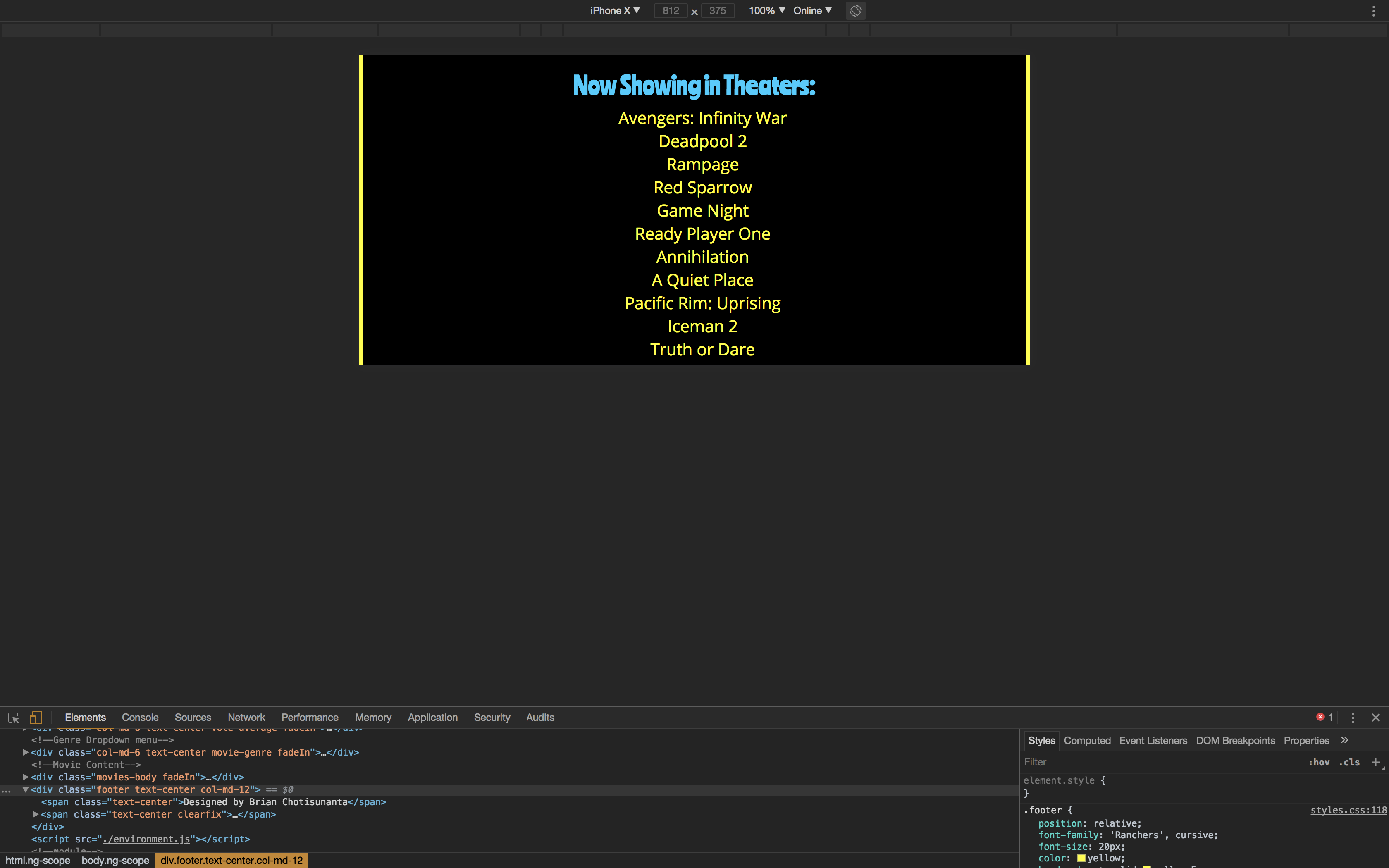This screenshot has width=1389, height=868.
Task: Click the viewport height field showing 375
Action: tap(718, 11)
